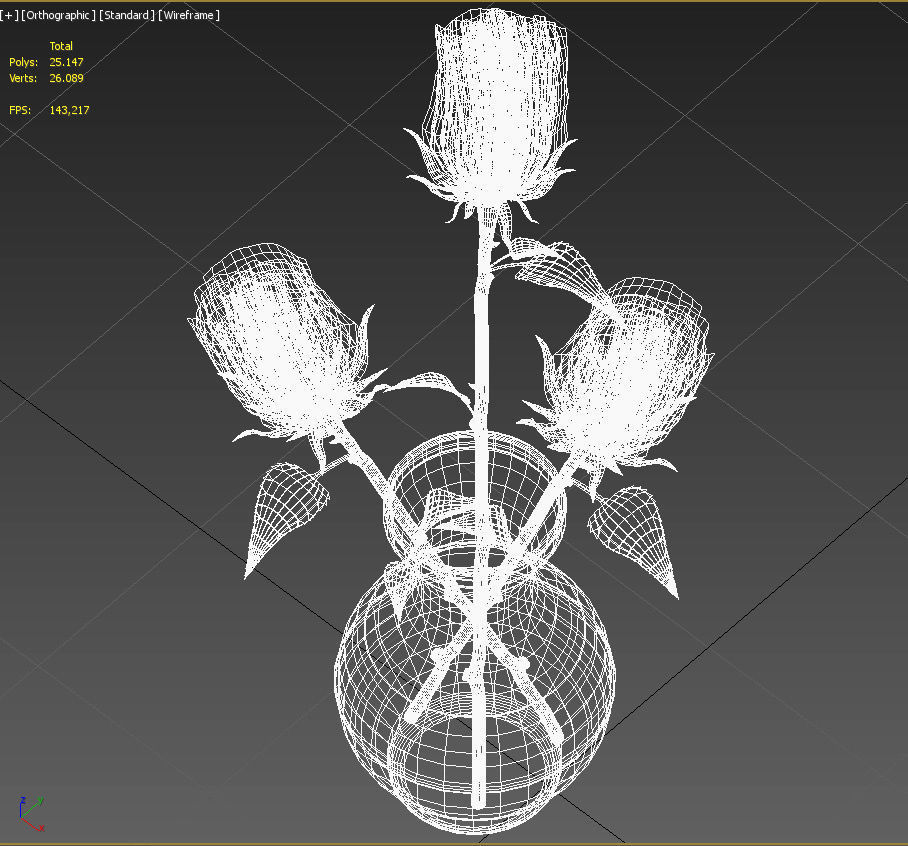Open the Orthographic point-of-view viewport menu
The image size is (908, 846).
tap(58, 15)
